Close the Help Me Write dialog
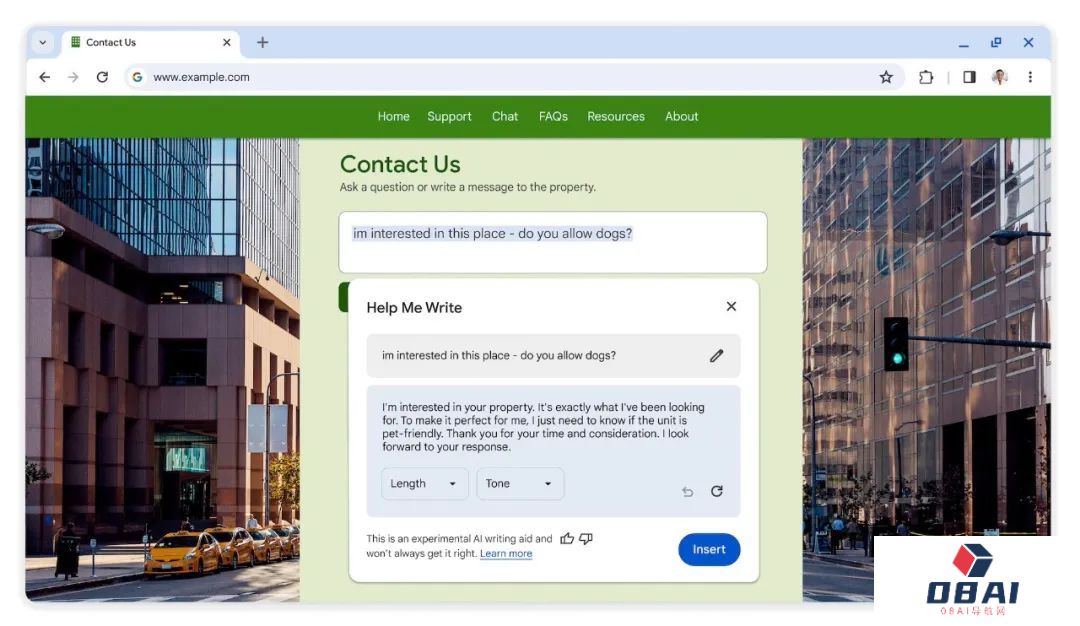Screen dimensions: 1080x626 click(x=731, y=306)
